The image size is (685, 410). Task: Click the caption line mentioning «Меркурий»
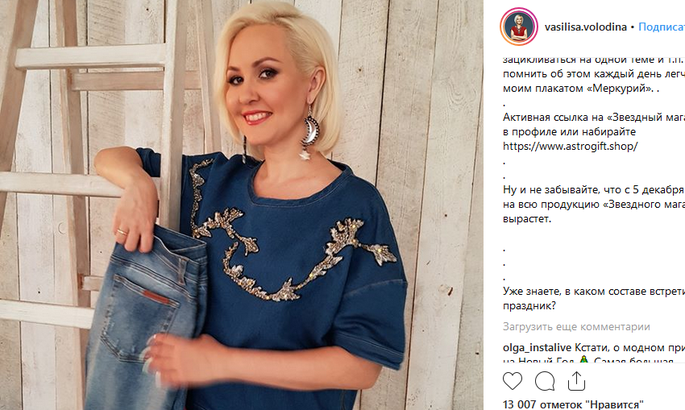pyautogui.click(x=581, y=88)
